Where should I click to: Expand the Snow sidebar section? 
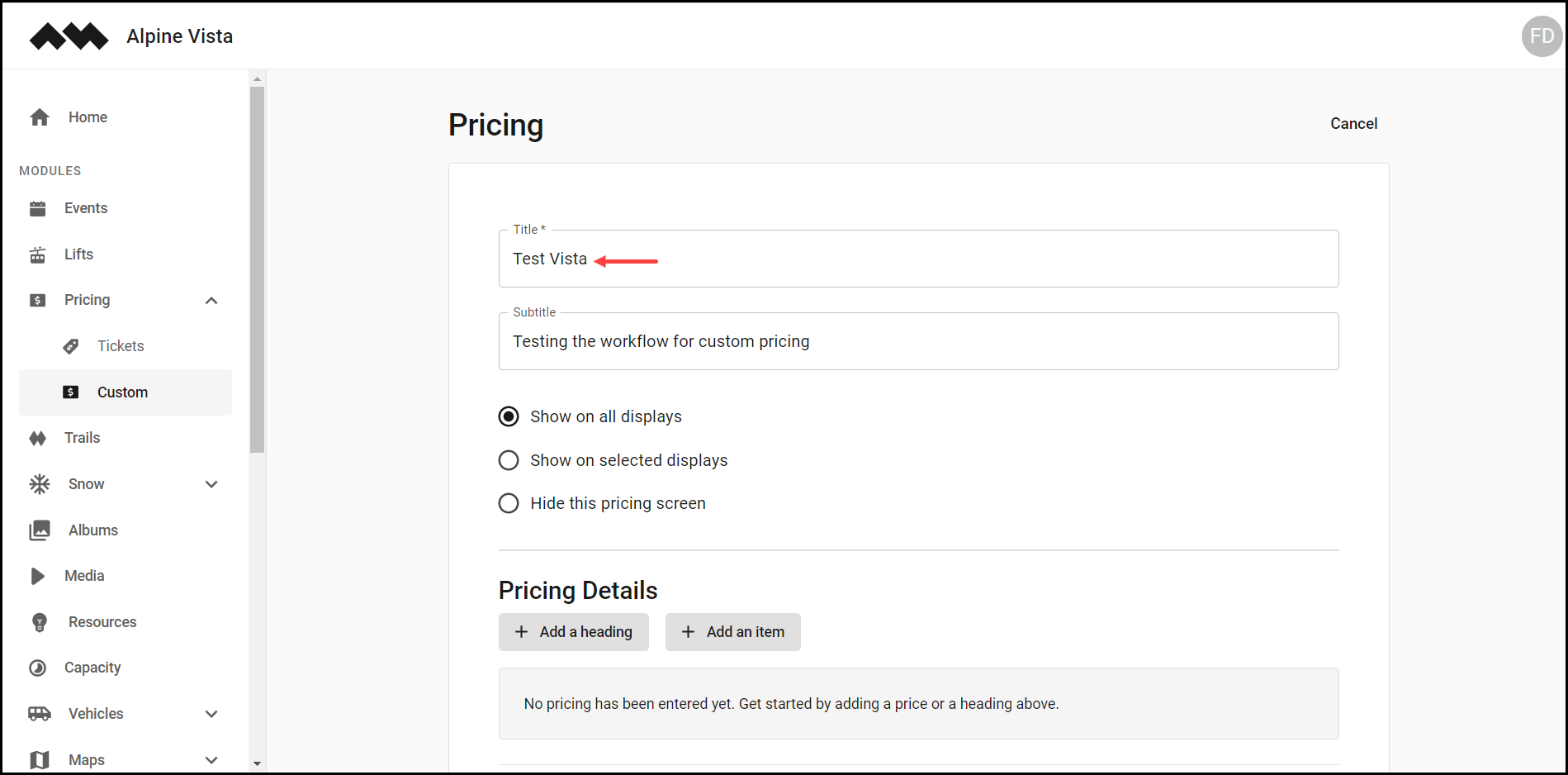click(x=211, y=484)
